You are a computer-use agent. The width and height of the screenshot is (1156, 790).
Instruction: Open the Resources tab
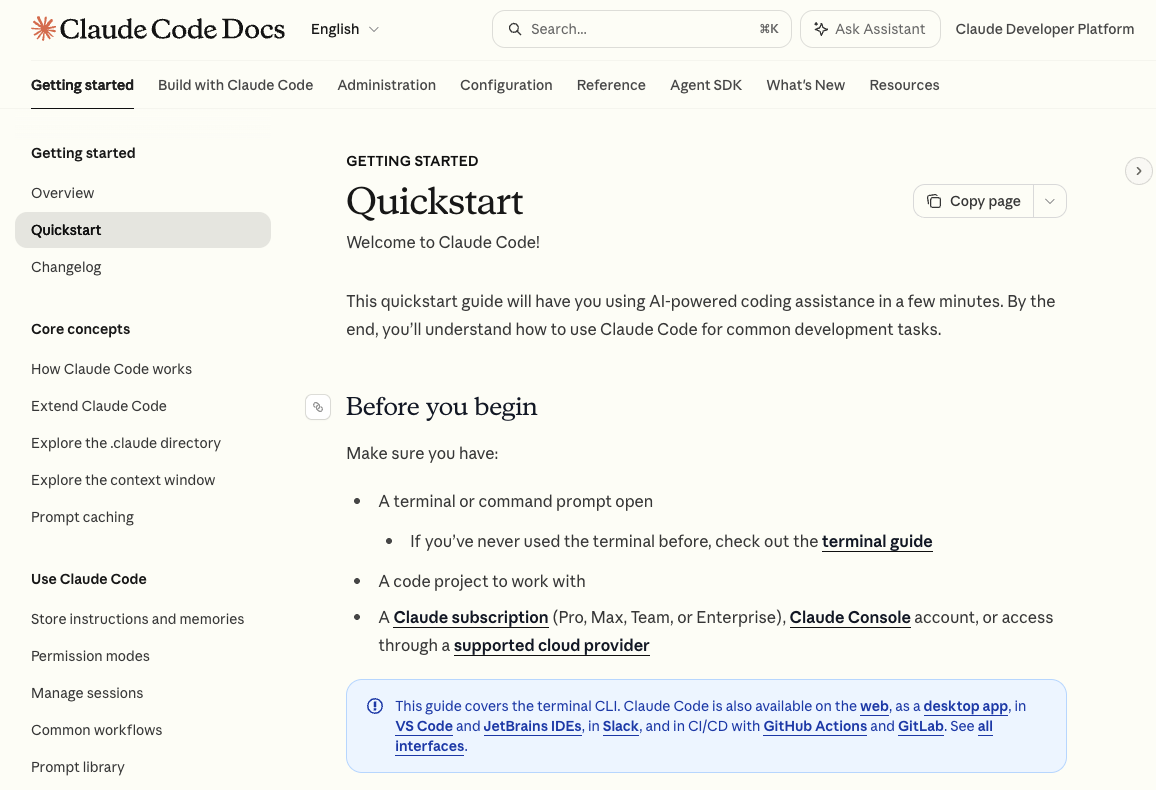click(x=904, y=85)
